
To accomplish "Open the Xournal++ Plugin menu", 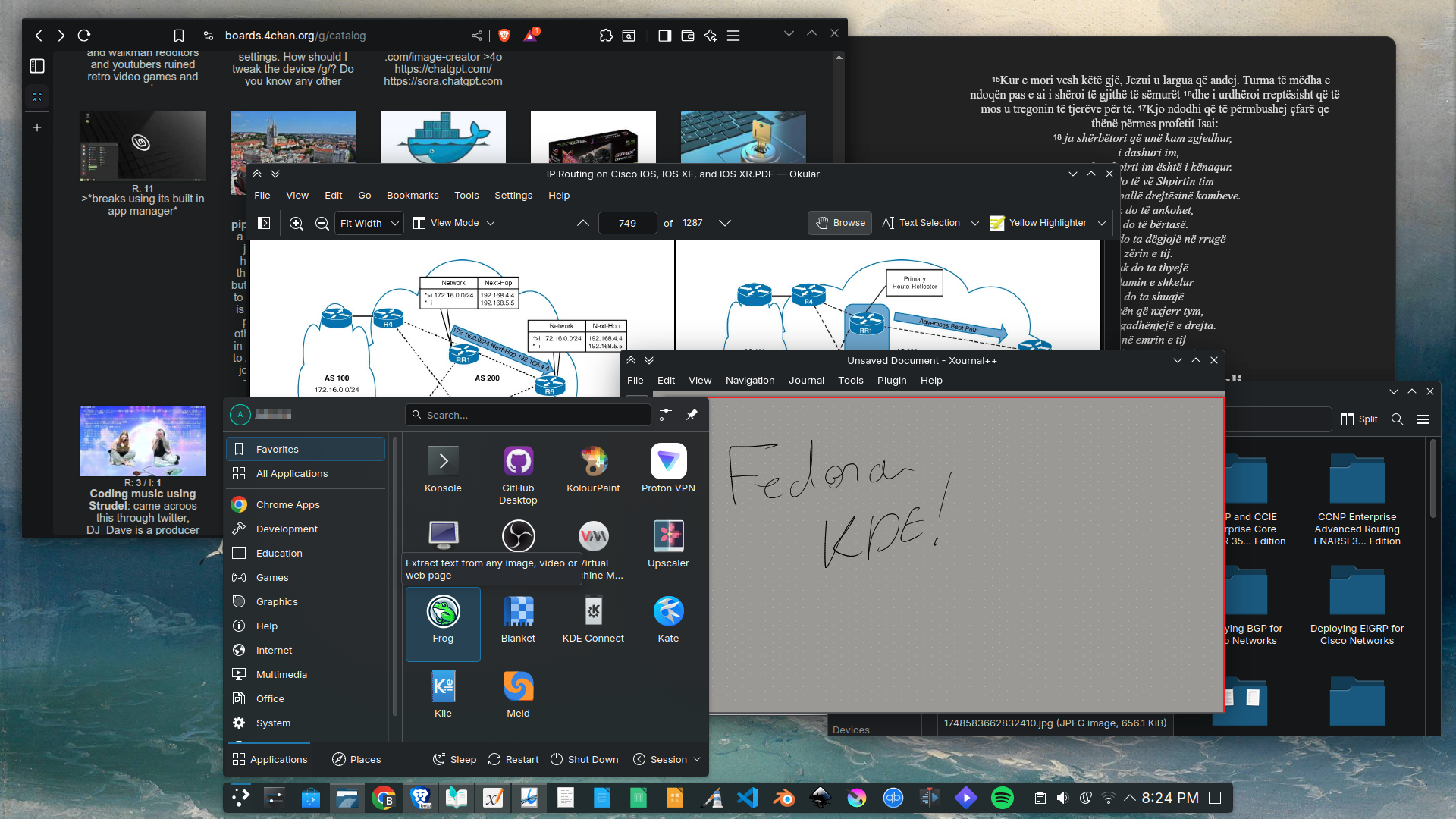I will point(892,381).
